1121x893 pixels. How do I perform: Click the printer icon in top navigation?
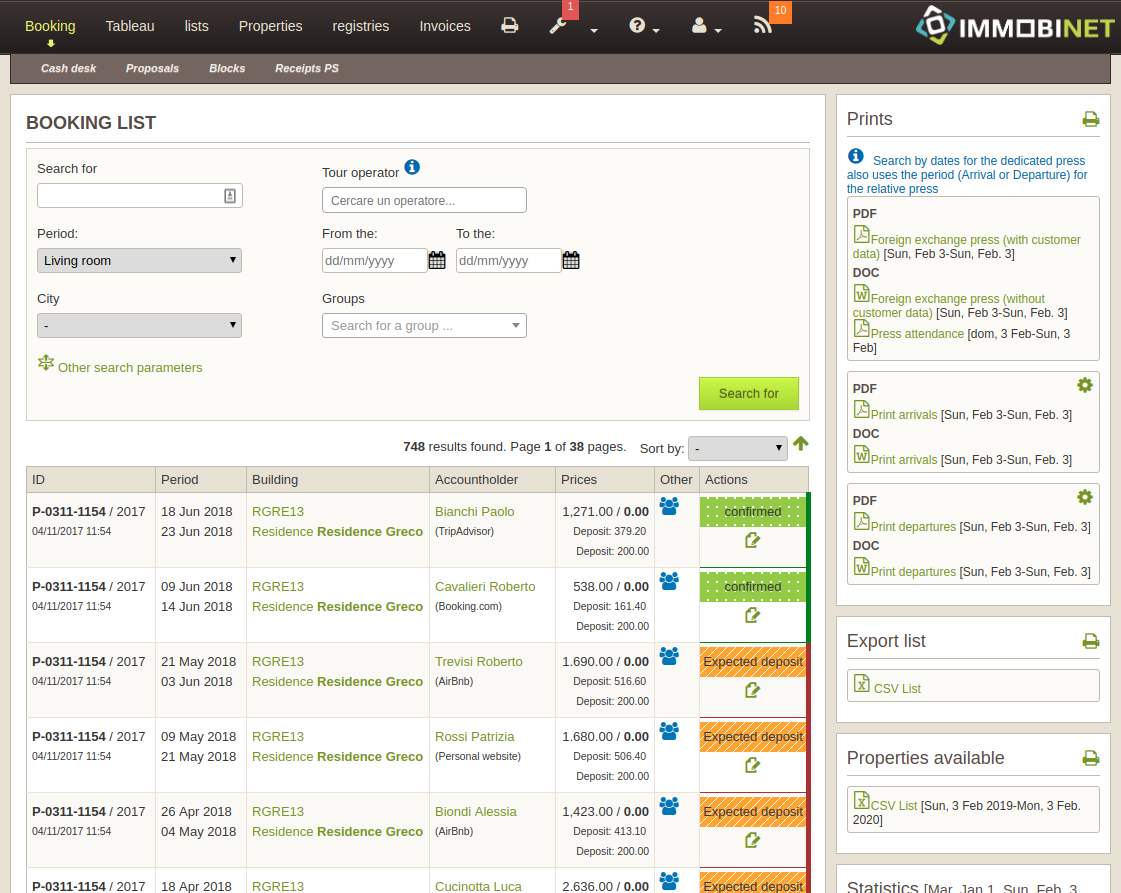(x=510, y=26)
